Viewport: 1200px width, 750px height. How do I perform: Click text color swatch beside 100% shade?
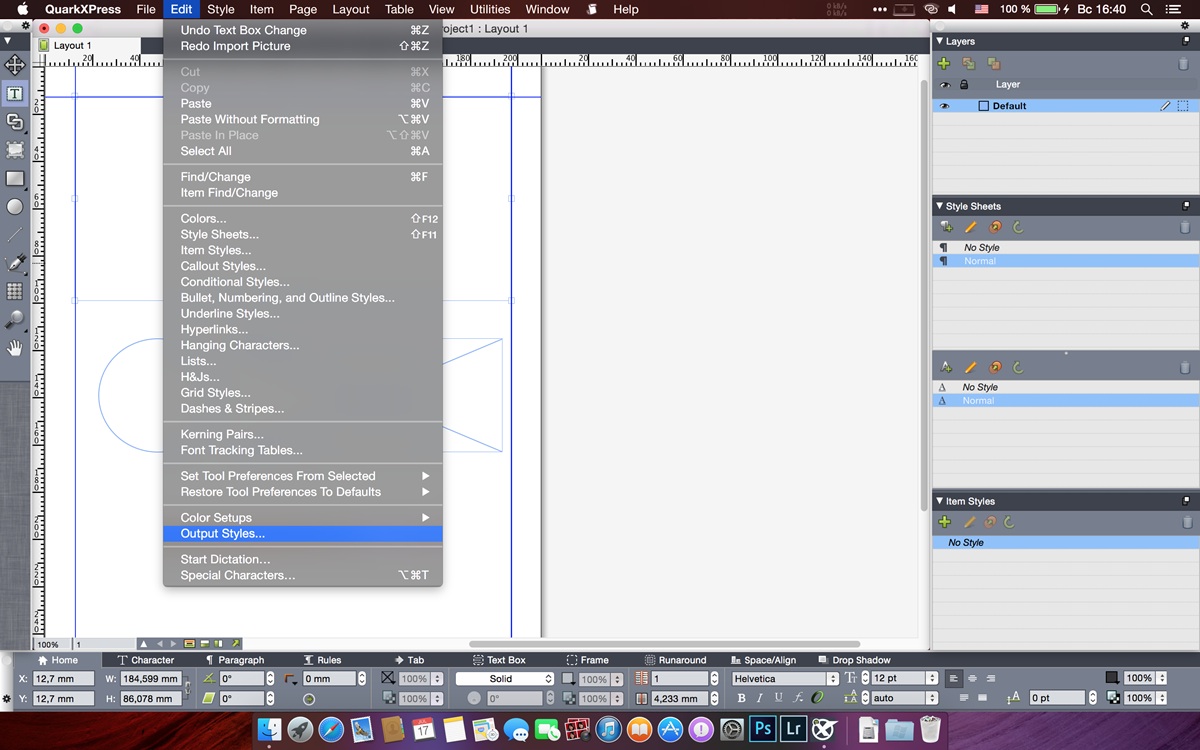point(1112,678)
